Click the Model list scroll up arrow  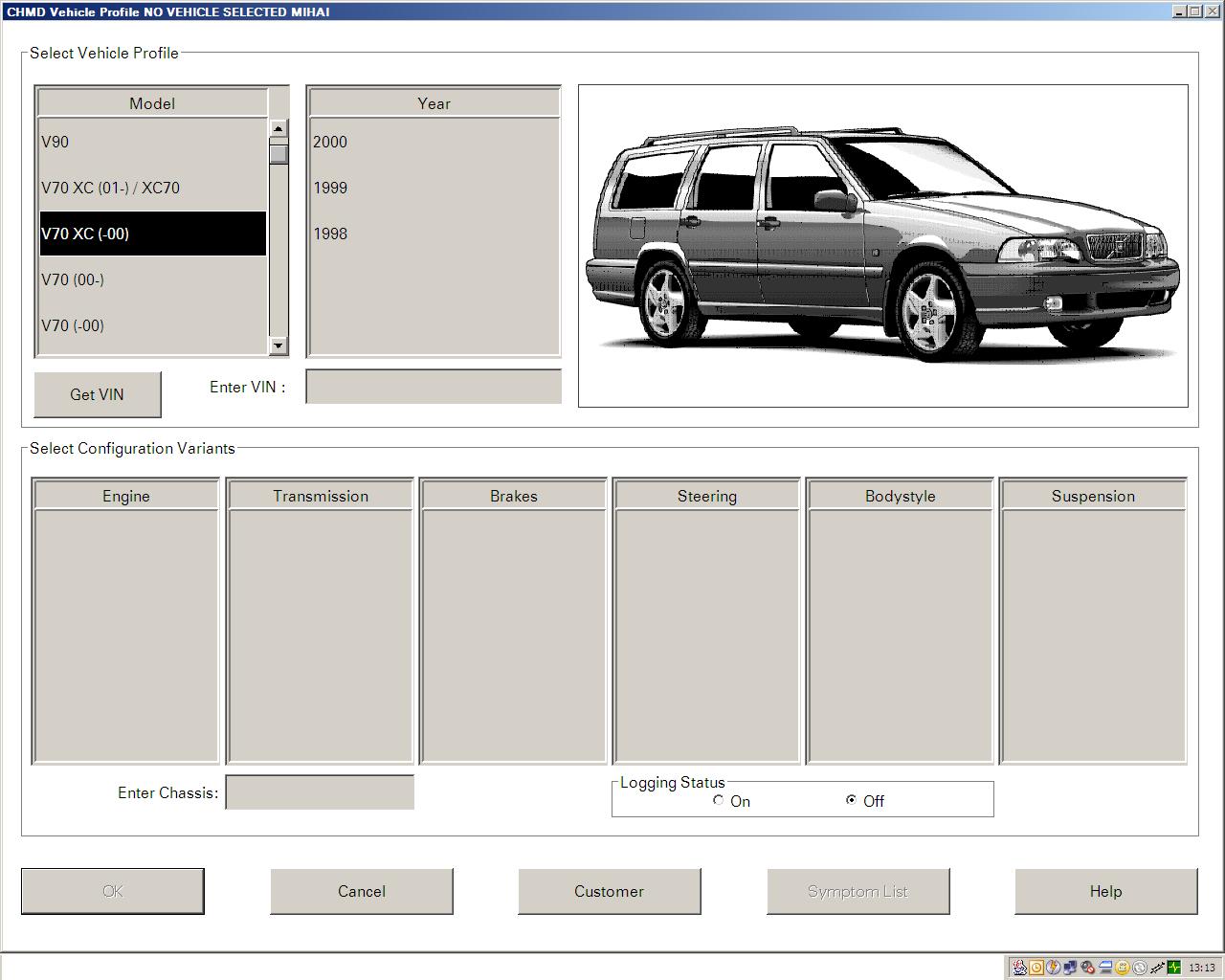(278, 128)
